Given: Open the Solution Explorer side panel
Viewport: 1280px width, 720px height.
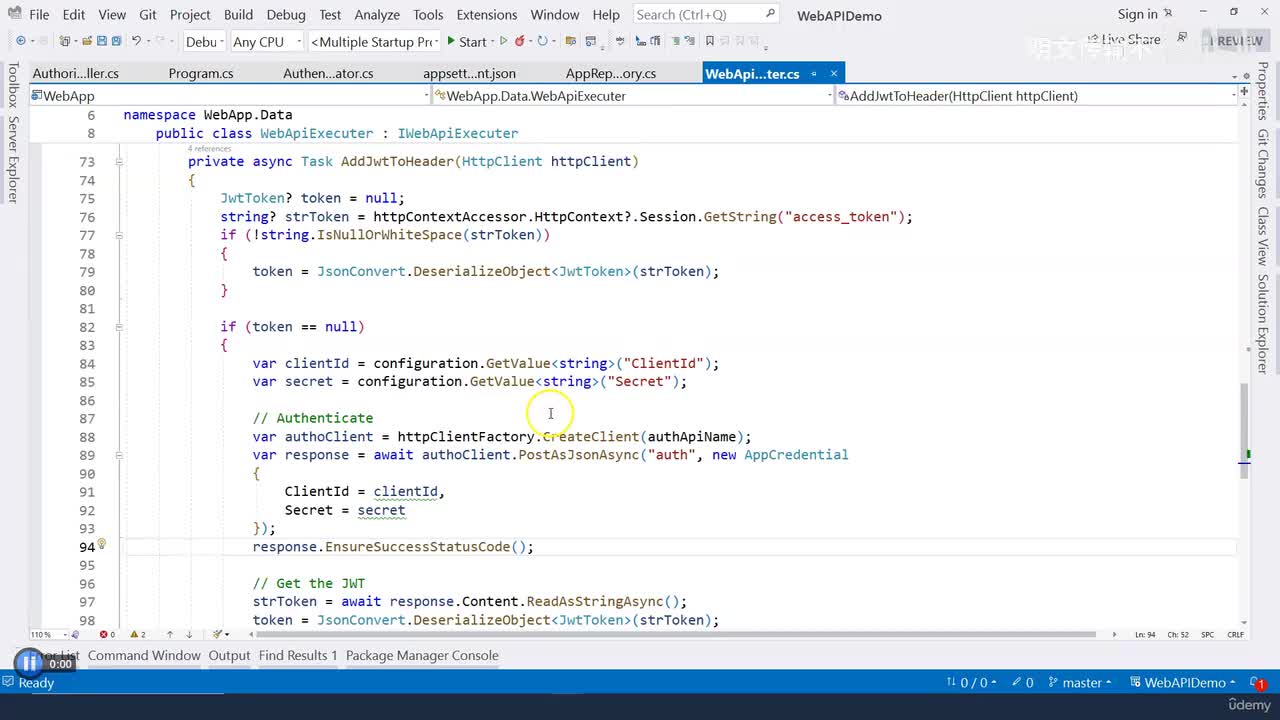Looking at the screenshot, I should 1263,324.
